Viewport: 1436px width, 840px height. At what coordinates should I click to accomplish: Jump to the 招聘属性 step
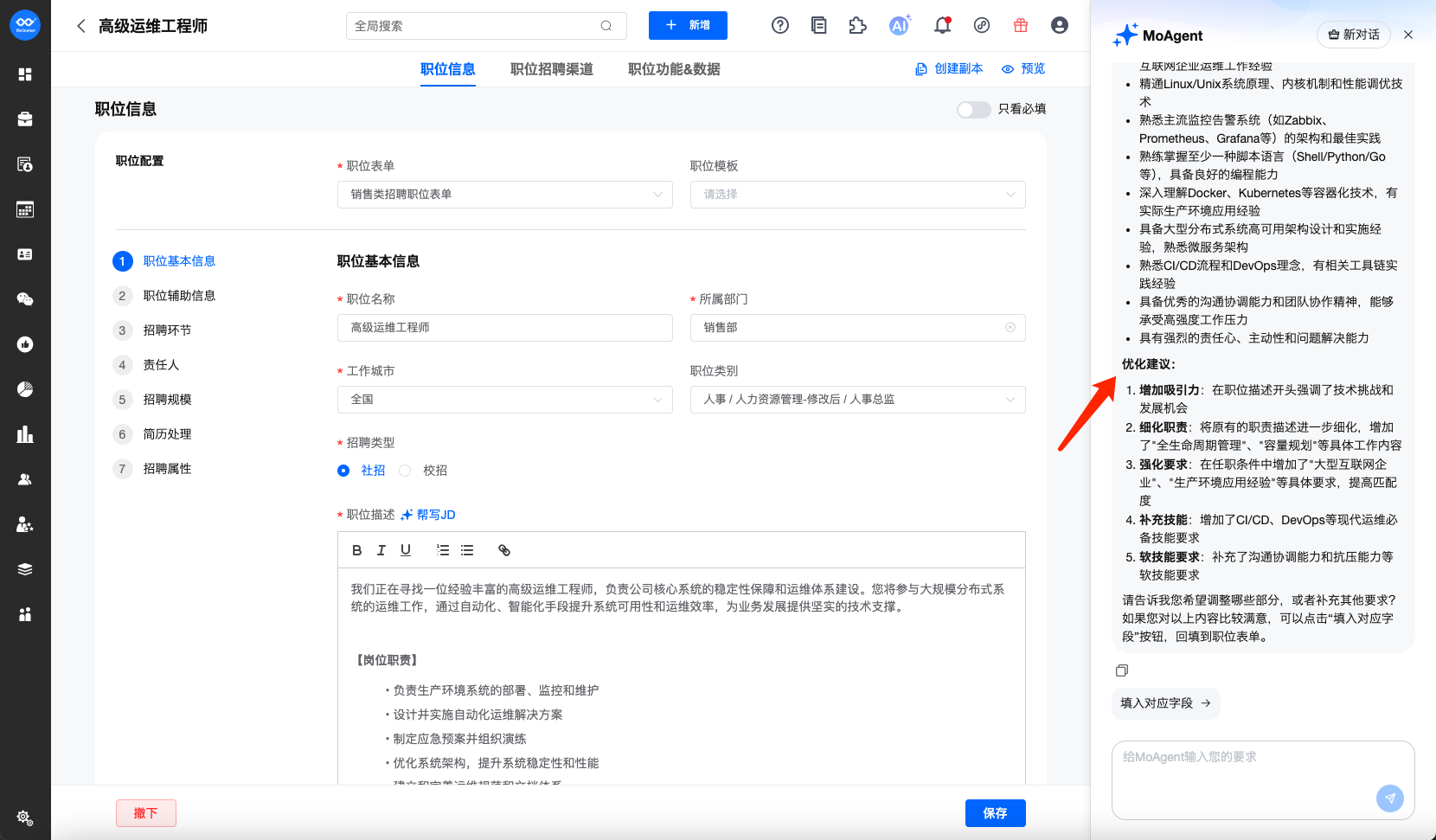coord(152,469)
